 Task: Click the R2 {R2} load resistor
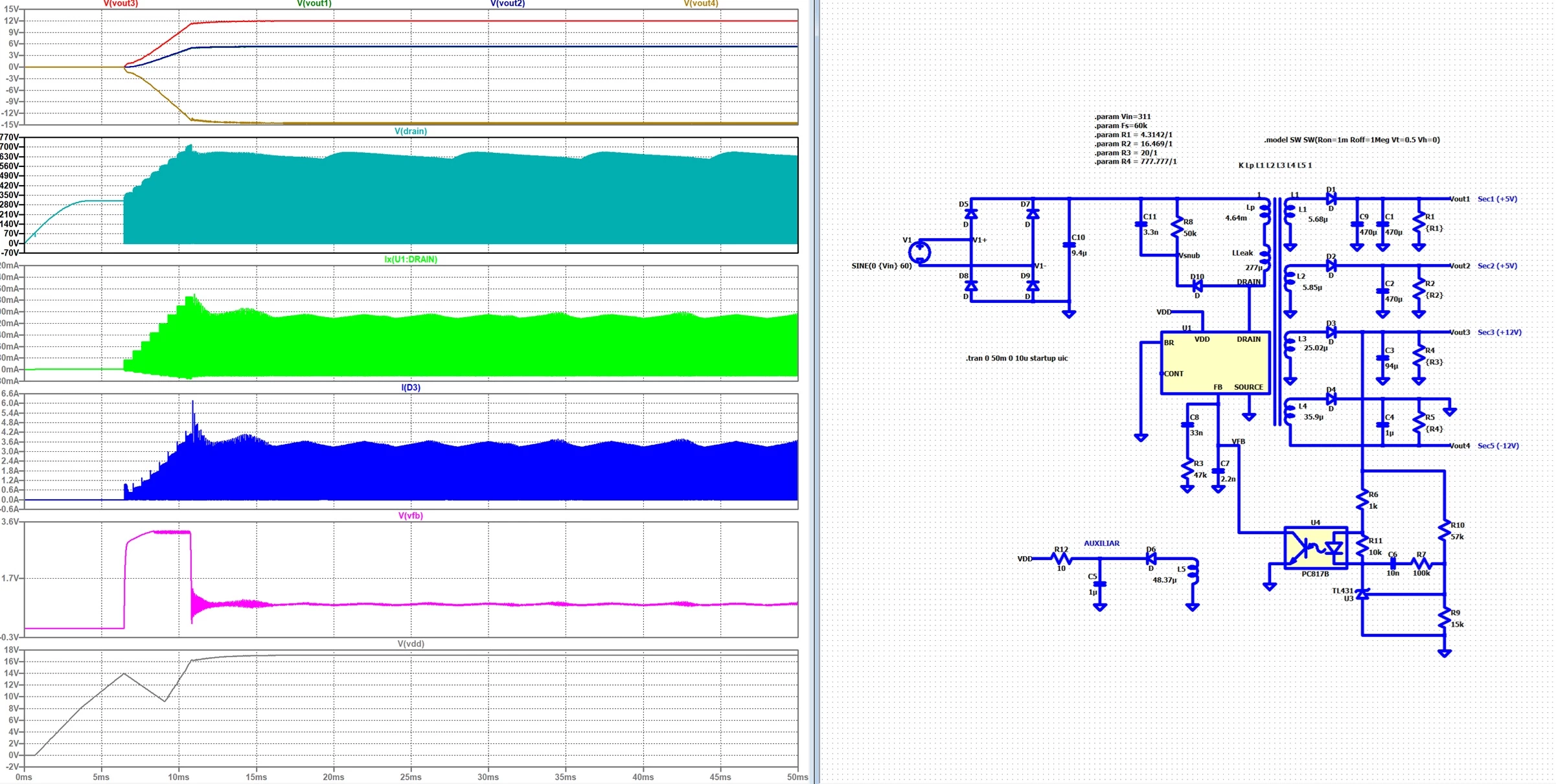[1419, 289]
